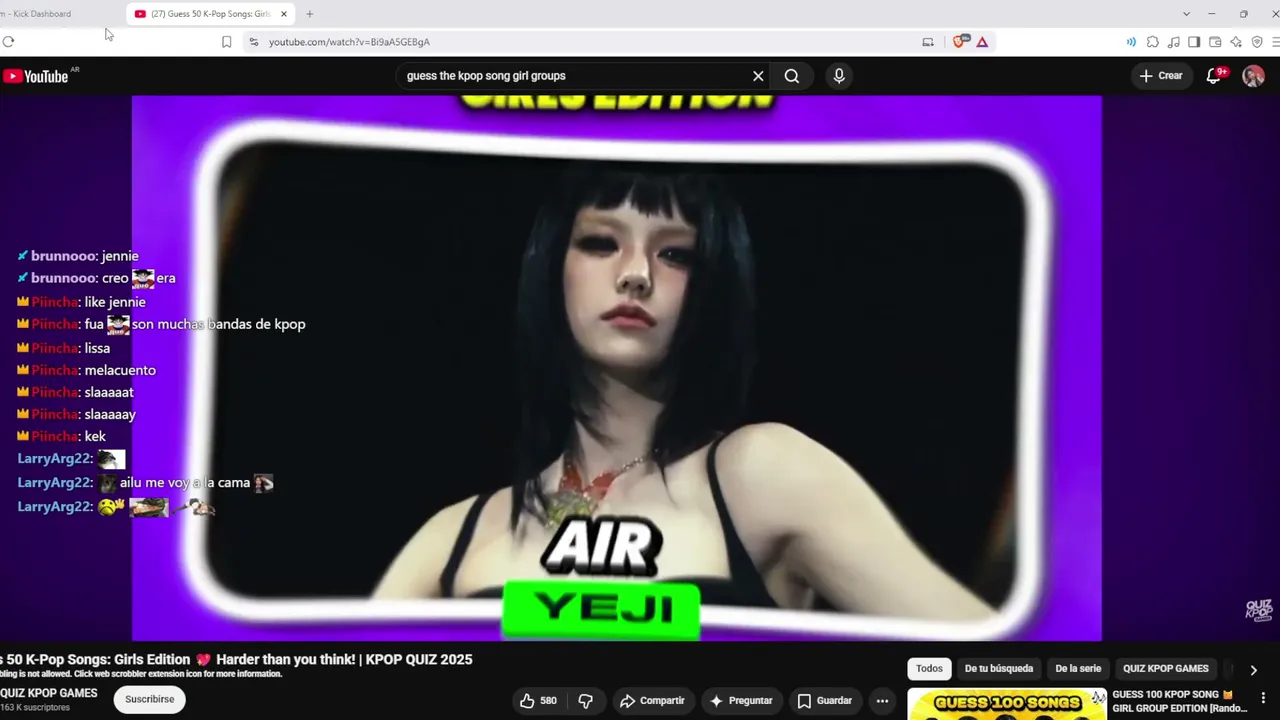1280x720 pixels.
Task: Reload the page with the refresh icon
Action: point(8,42)
